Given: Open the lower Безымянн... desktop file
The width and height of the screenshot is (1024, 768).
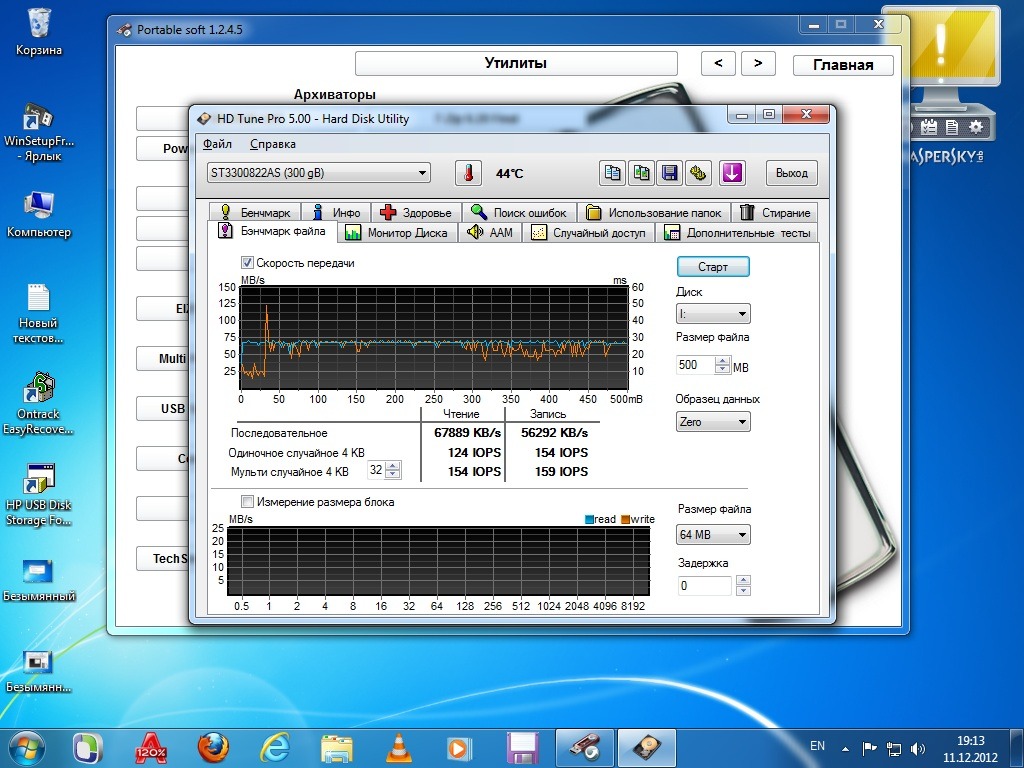Looking at the screenshot, I should pos(39,671).
